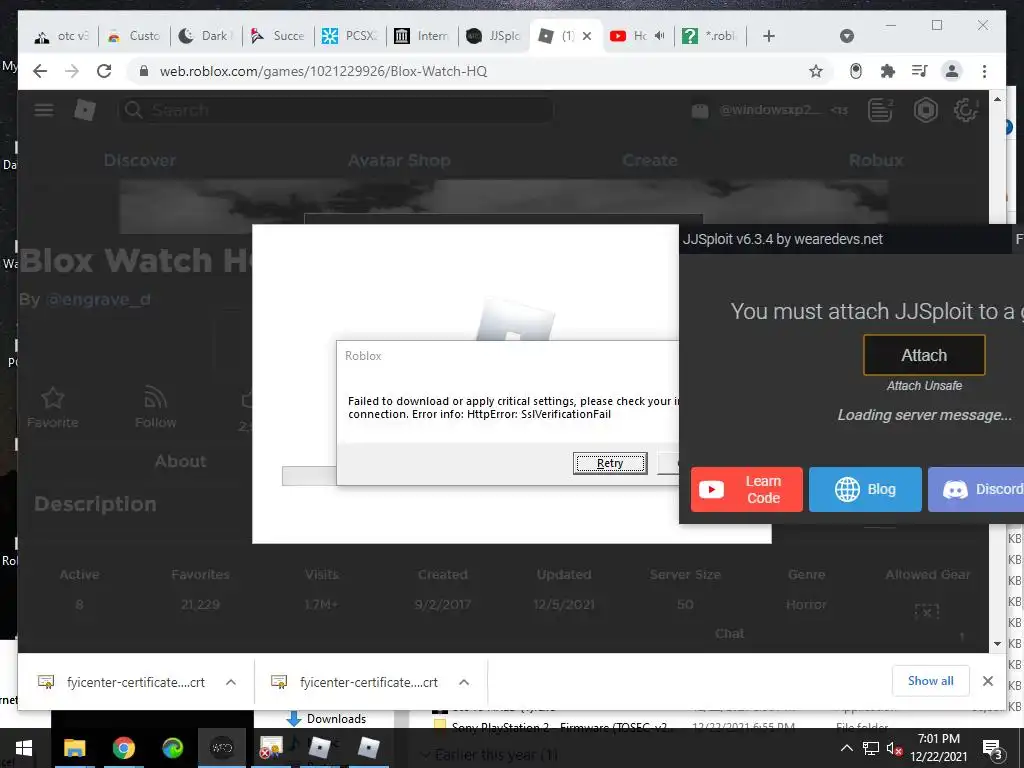The height and width of the screenshot is (768, 1024).
Task: Bookmark this page with the star icon
Action: (x=816, y=71)
